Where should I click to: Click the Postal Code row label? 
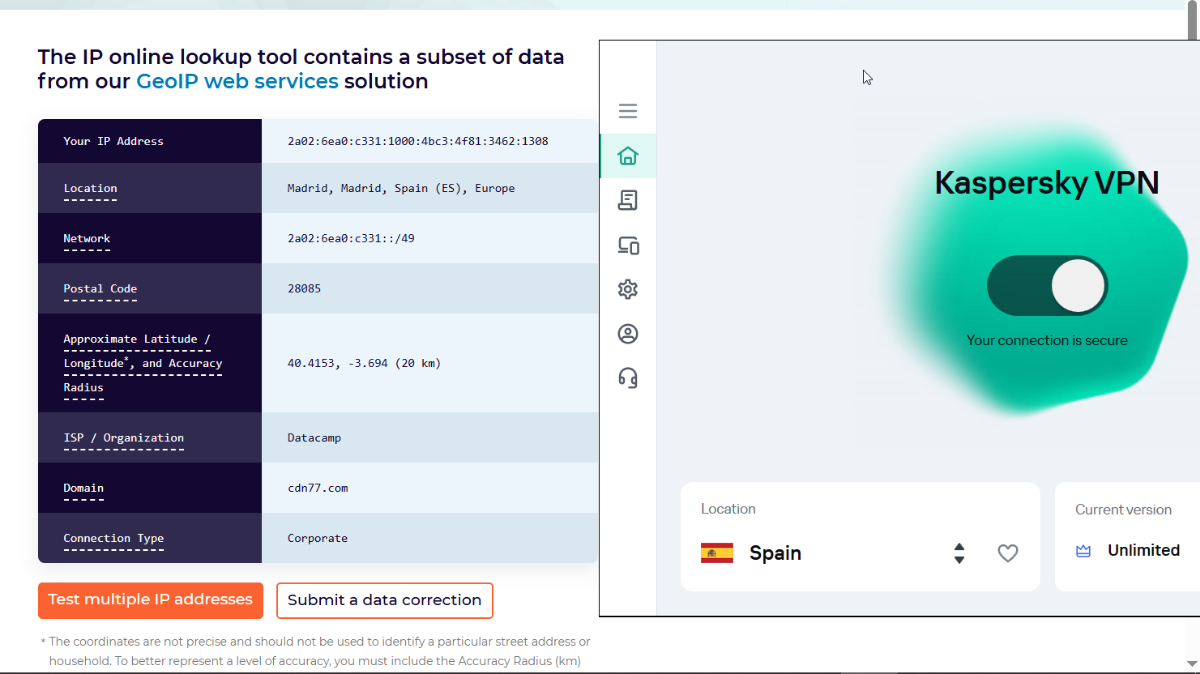100,288
